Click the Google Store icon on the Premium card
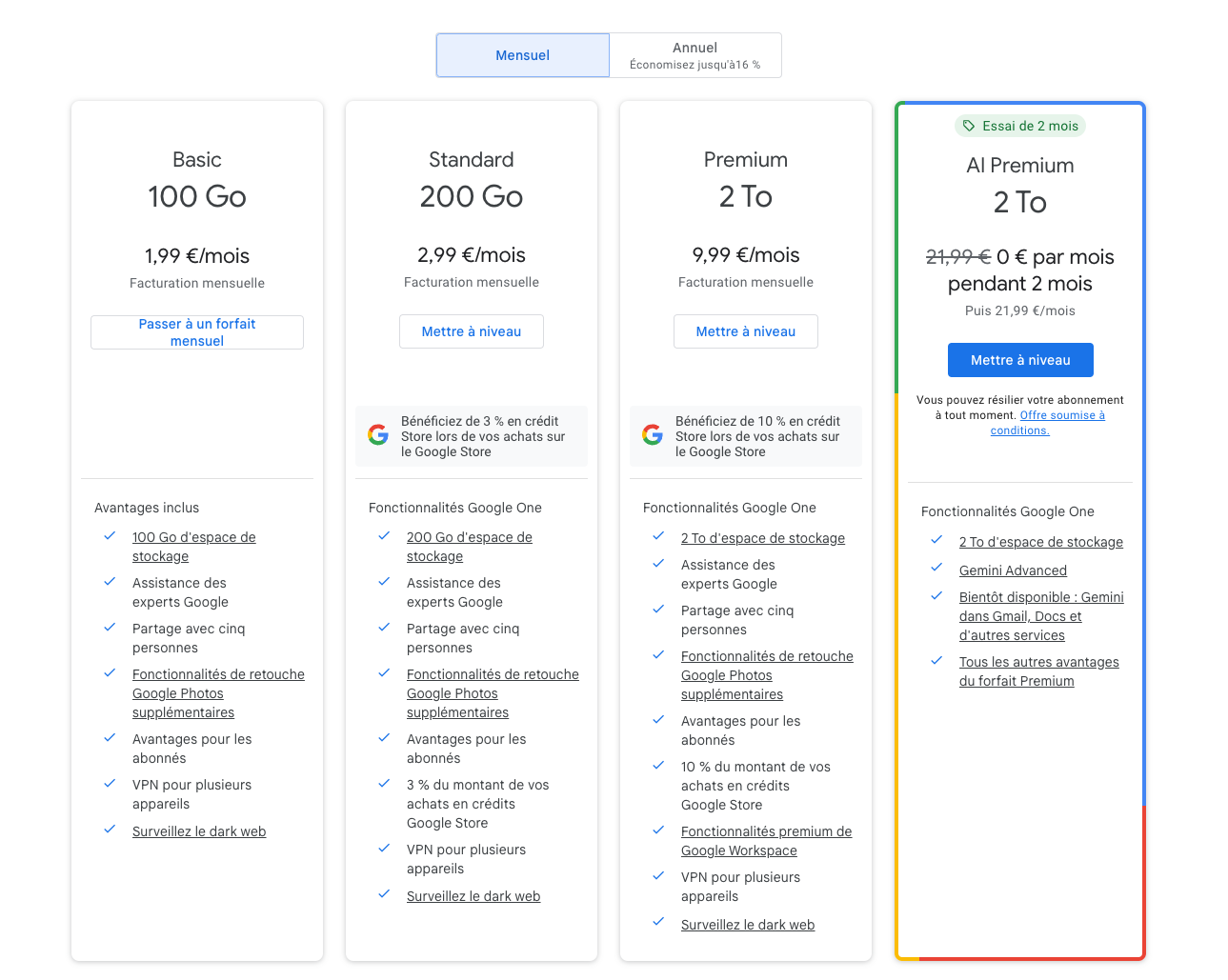 (x=653, y=433)
